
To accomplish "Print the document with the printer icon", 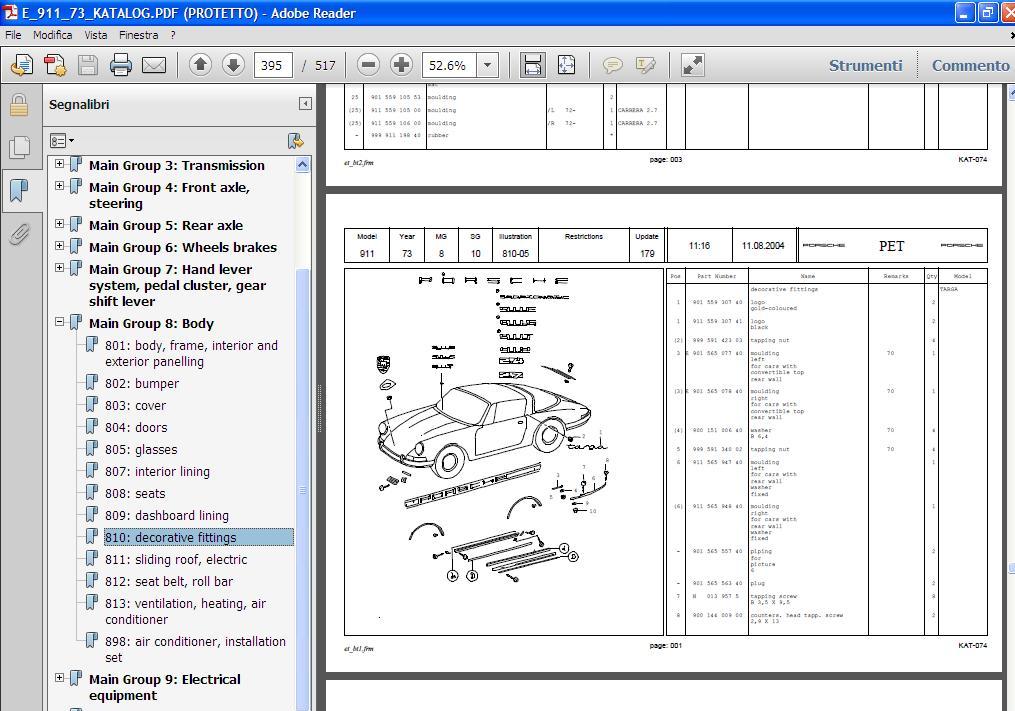I will point(120,65).
